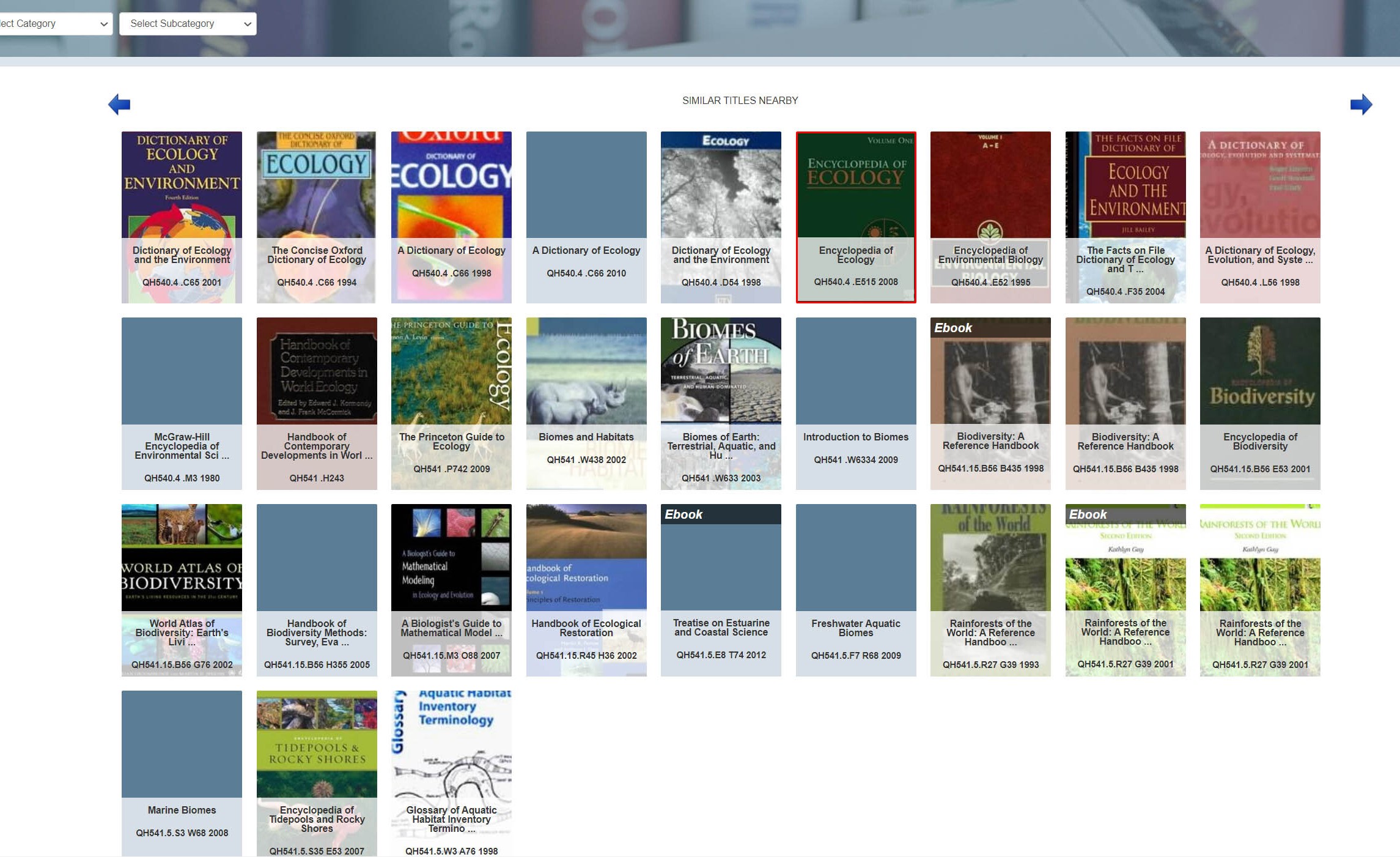Click call number QH541 .W6334 2009
Image resolution: width=1400 pixels, height=857 pixels.
pyautogui.click(x=856, y=460)
